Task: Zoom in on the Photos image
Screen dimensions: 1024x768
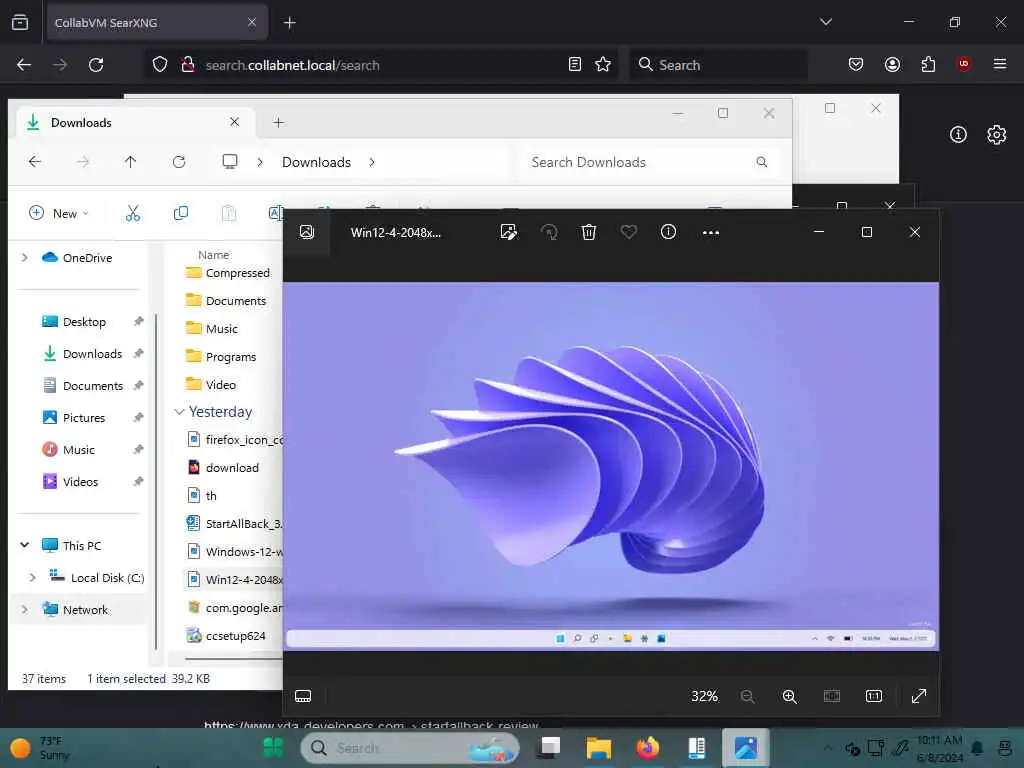Action: click(790, 696)
